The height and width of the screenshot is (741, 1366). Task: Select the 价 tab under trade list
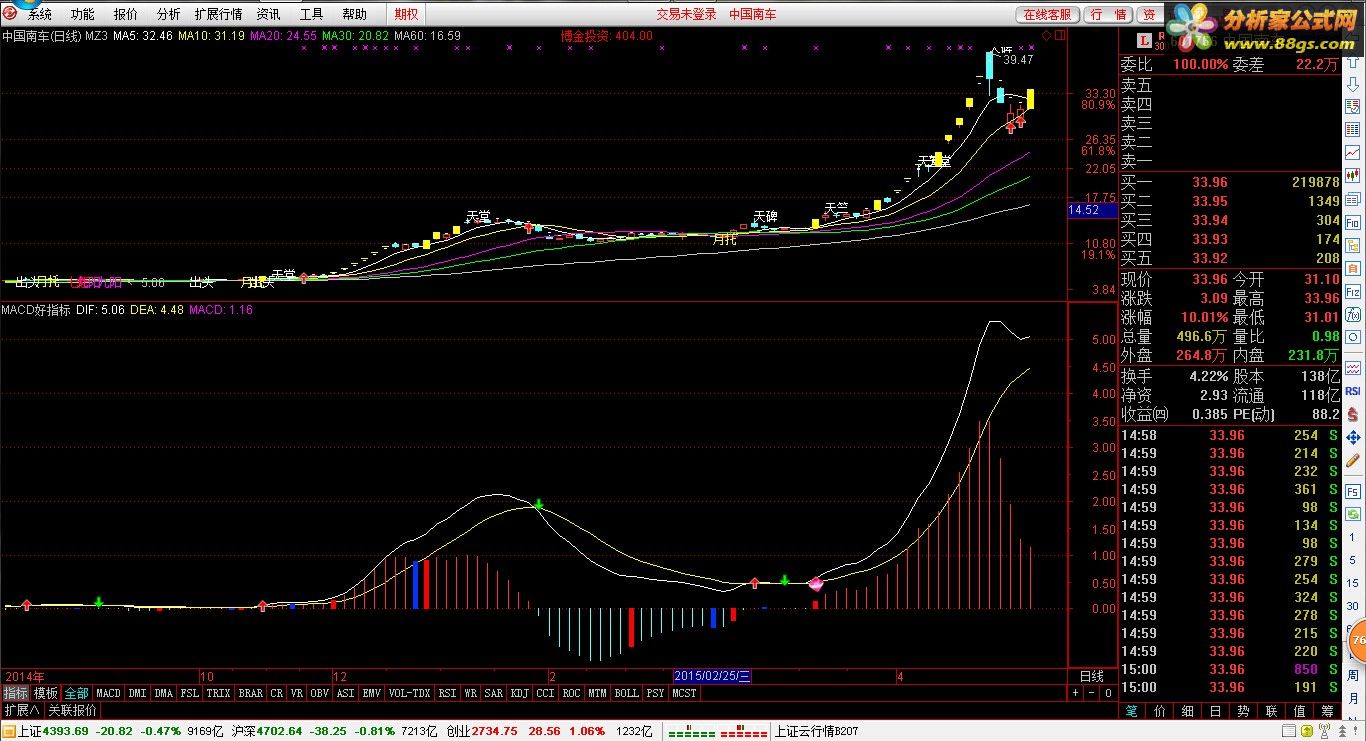[1160, 711]
